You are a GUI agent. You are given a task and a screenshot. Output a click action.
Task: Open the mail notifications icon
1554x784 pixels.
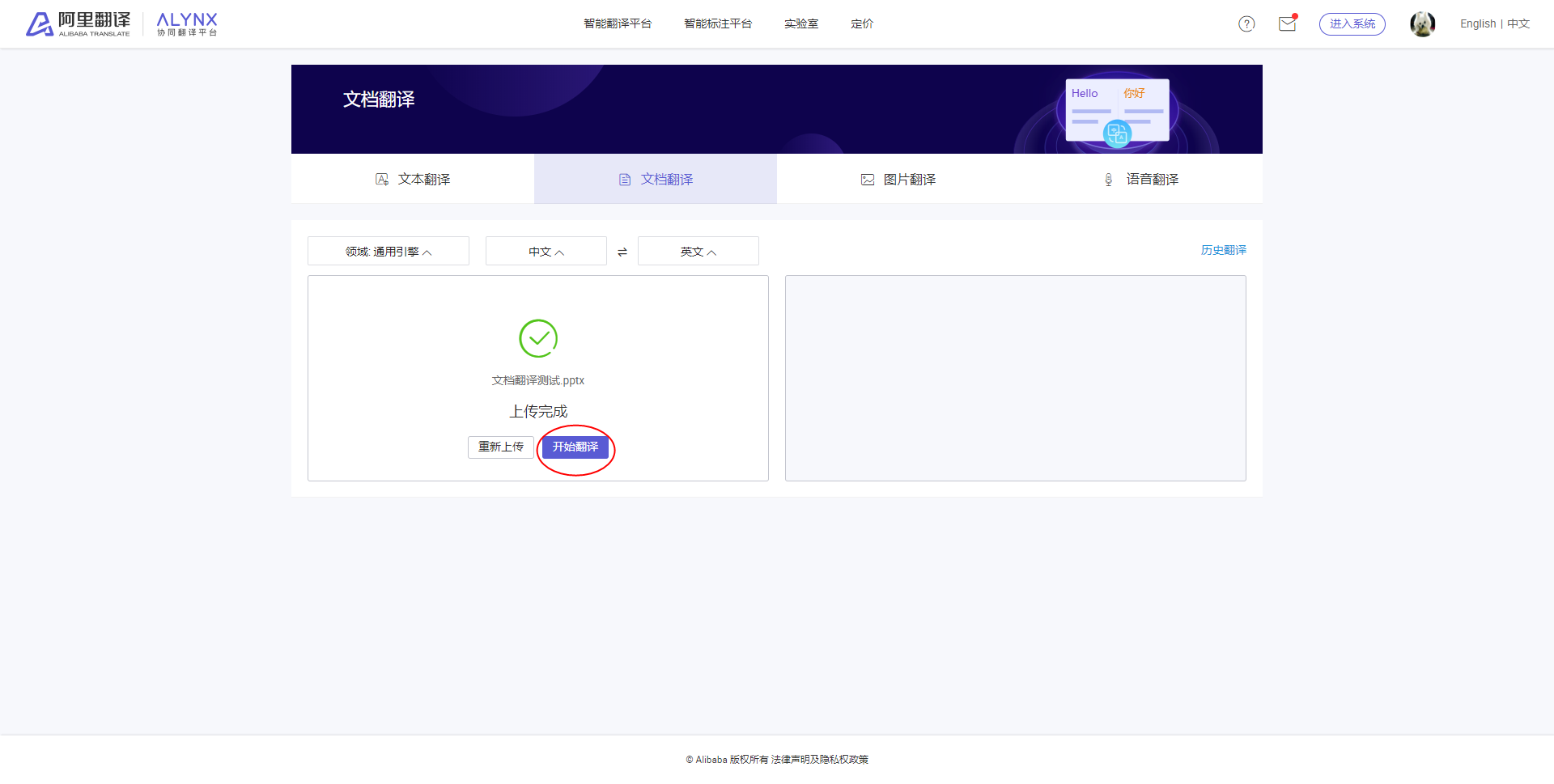[1288, 23]
